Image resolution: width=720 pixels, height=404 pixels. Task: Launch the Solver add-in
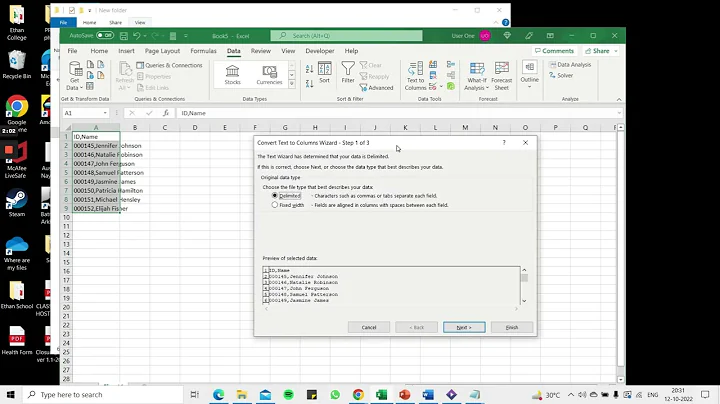tap(561, 75)
